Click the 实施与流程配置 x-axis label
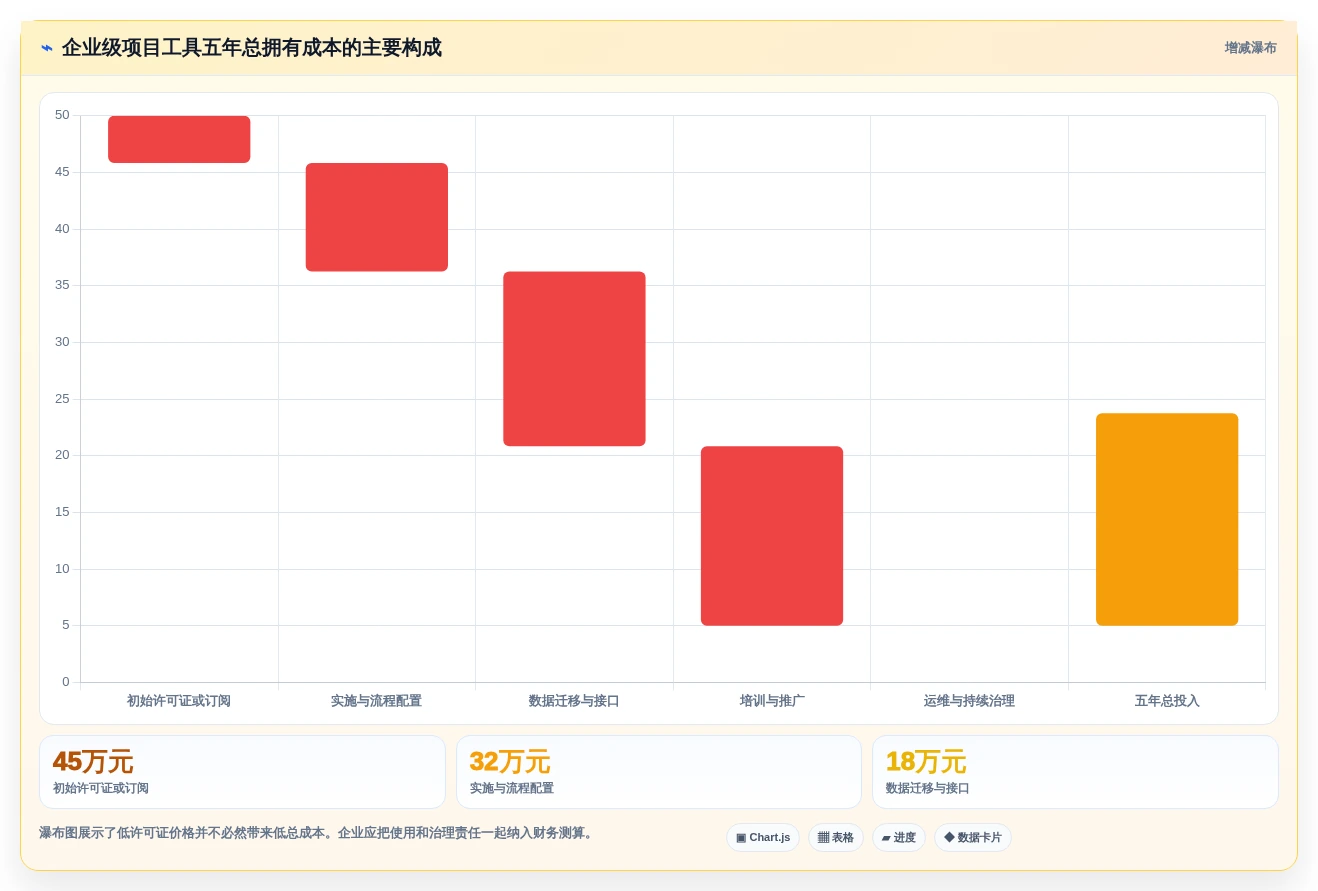The width and height of the screenshot is (1318, 891). (x=376, y=701)
